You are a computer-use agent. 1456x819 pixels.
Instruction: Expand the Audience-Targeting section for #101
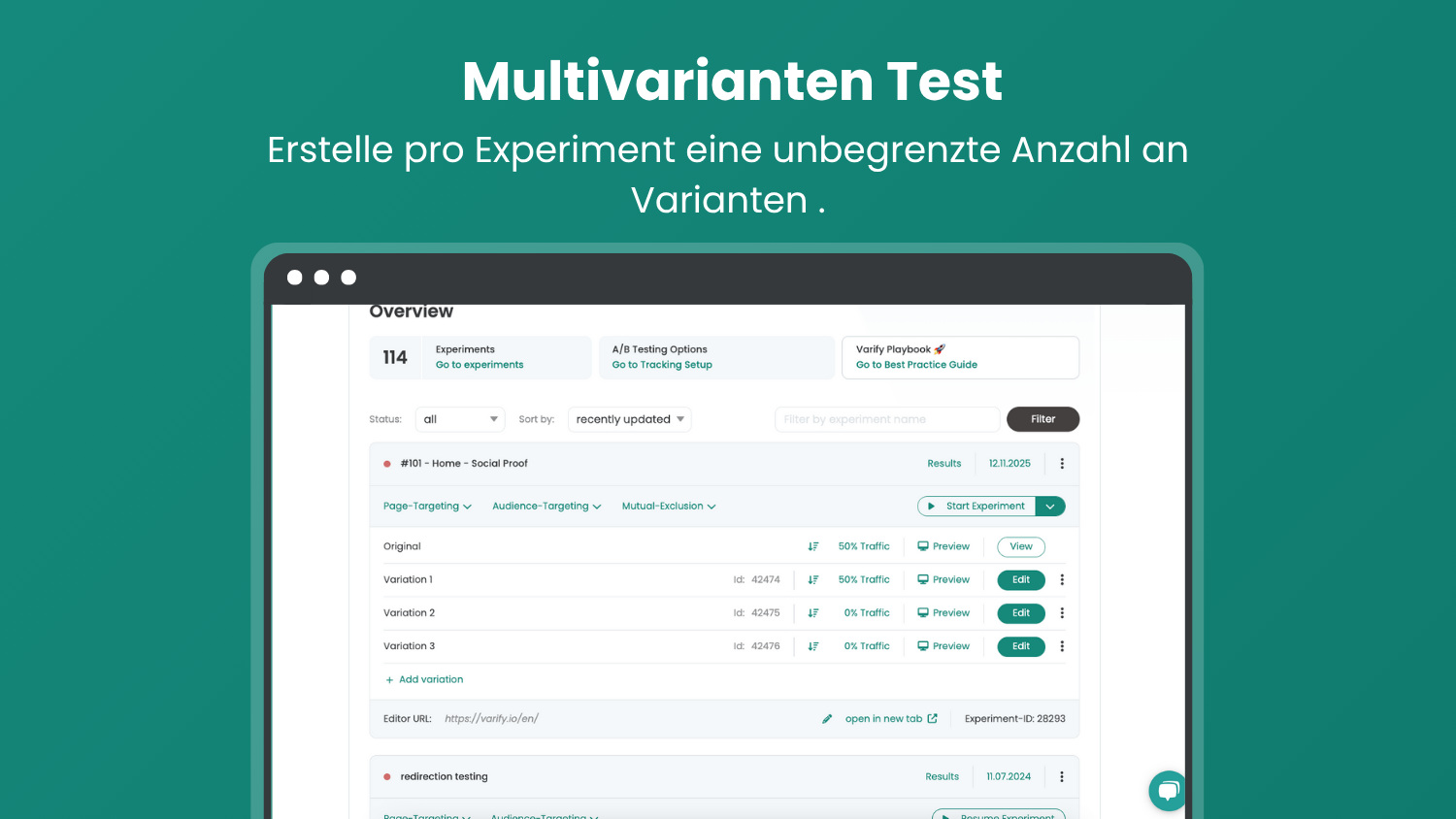[x=546, y=507]
